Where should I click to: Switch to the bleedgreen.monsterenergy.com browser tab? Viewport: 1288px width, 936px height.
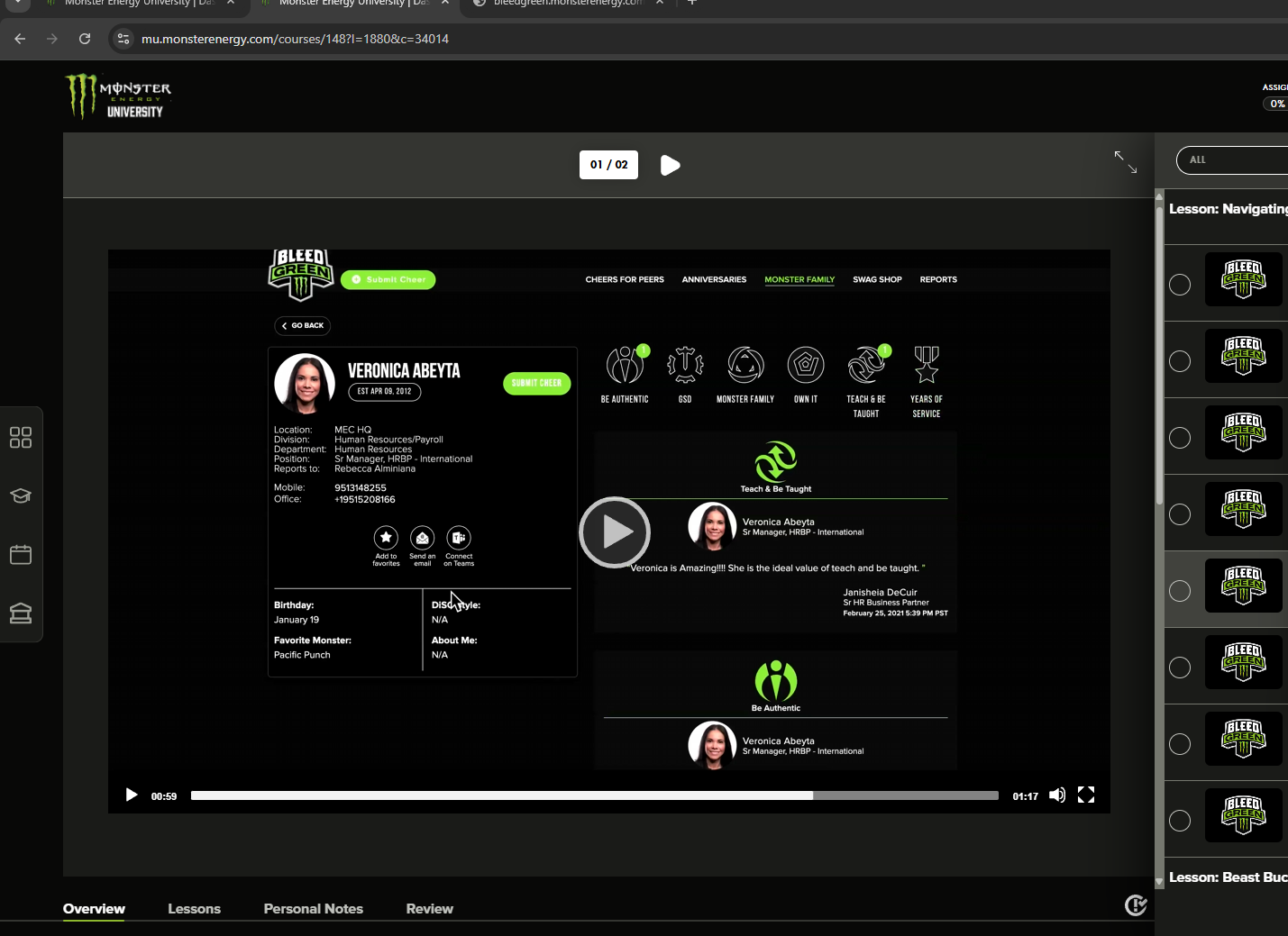tap(567, 4)
